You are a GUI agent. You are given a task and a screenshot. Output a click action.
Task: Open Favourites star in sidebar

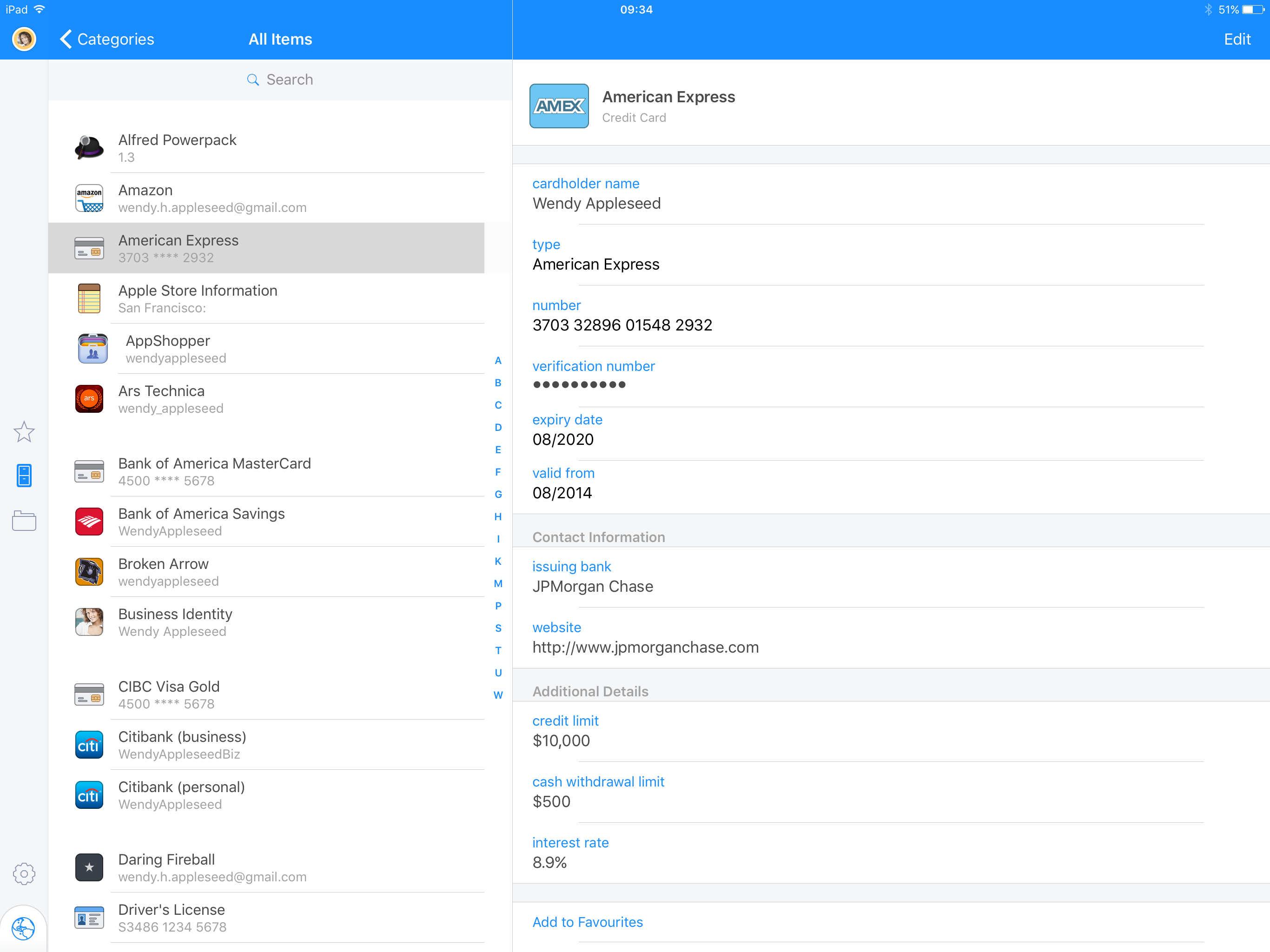(24, 432)
